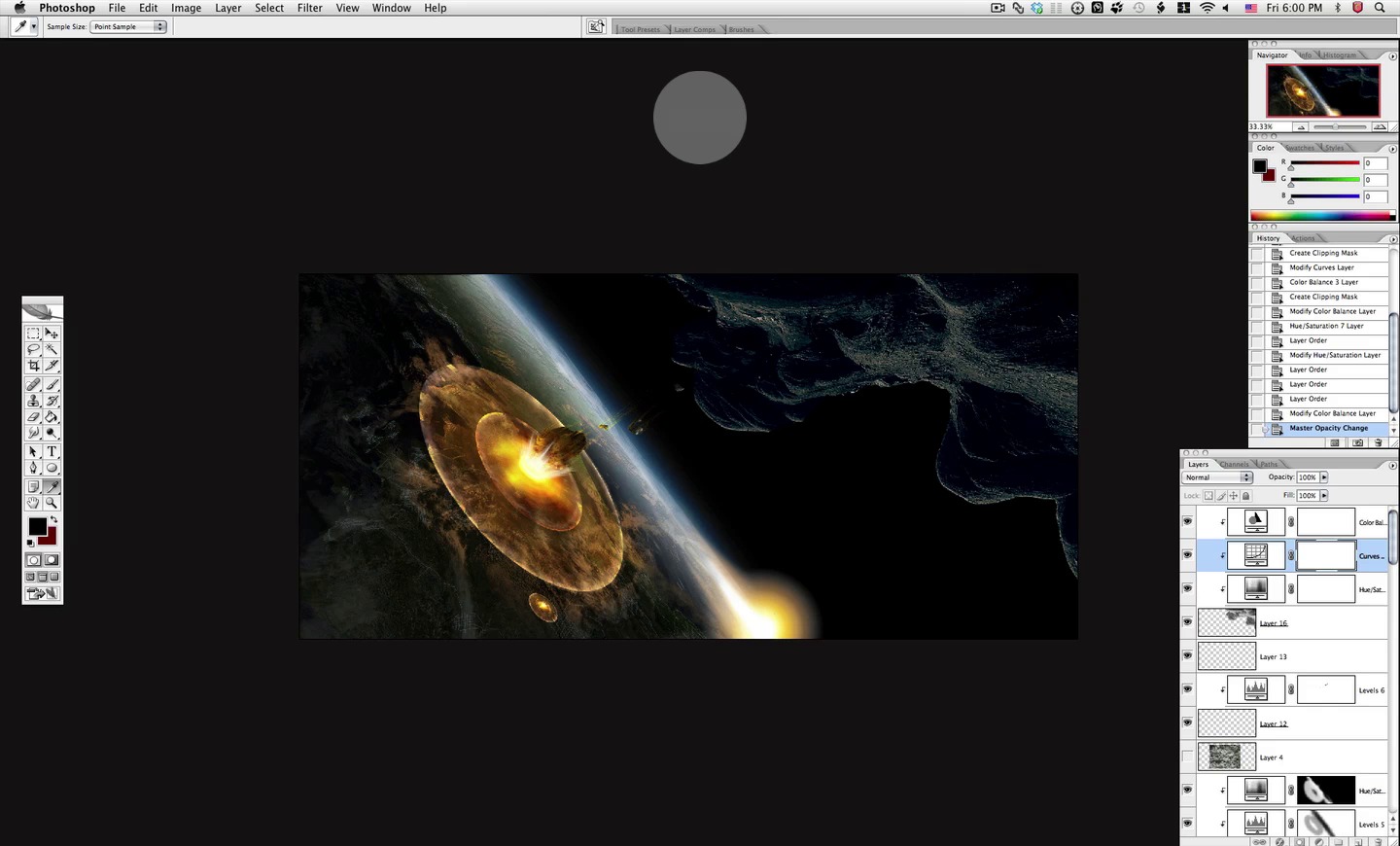Image resolution: width=1400 pixels, height=846 pixels.
Task: Hide Layer 13 visibility eye
Action: [1187, 655]
